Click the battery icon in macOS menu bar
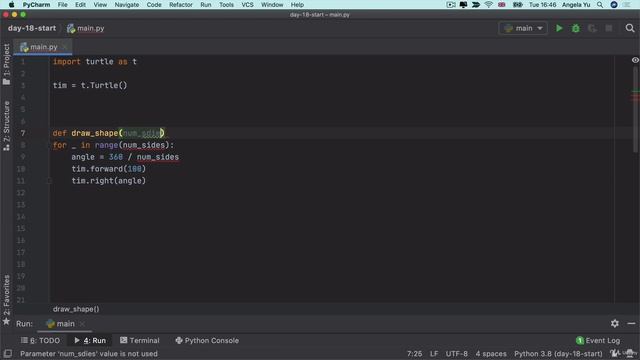The height and width of the screenshot is (360, 640). (517, 4)
